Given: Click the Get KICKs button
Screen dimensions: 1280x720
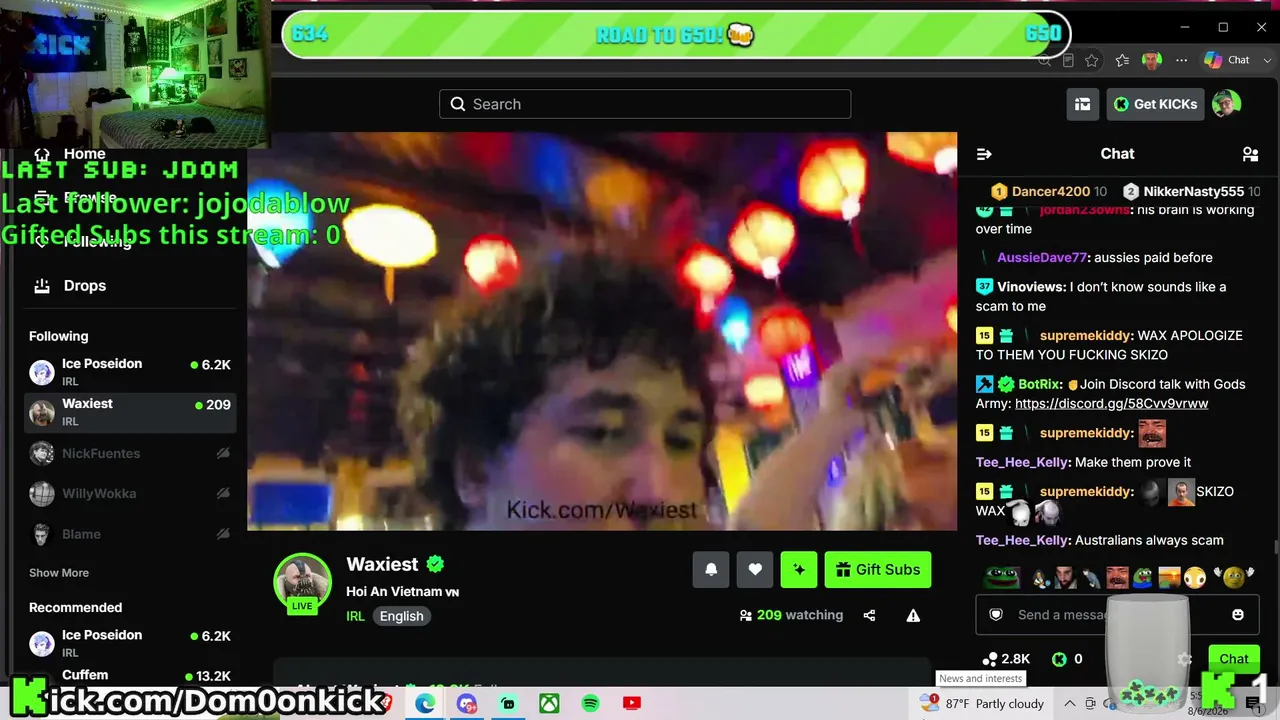Looking at the screenshot, I should pos(1155,104).
